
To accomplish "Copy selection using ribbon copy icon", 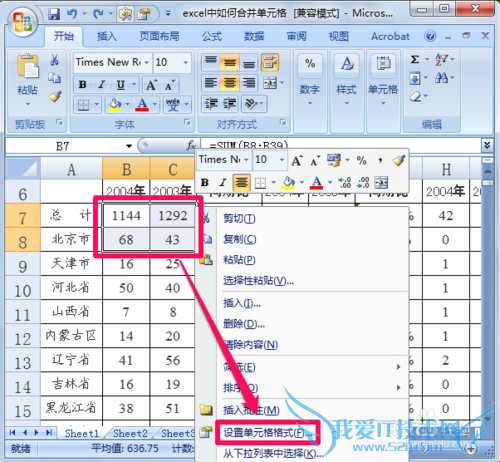I will click(x=54, y=78).
